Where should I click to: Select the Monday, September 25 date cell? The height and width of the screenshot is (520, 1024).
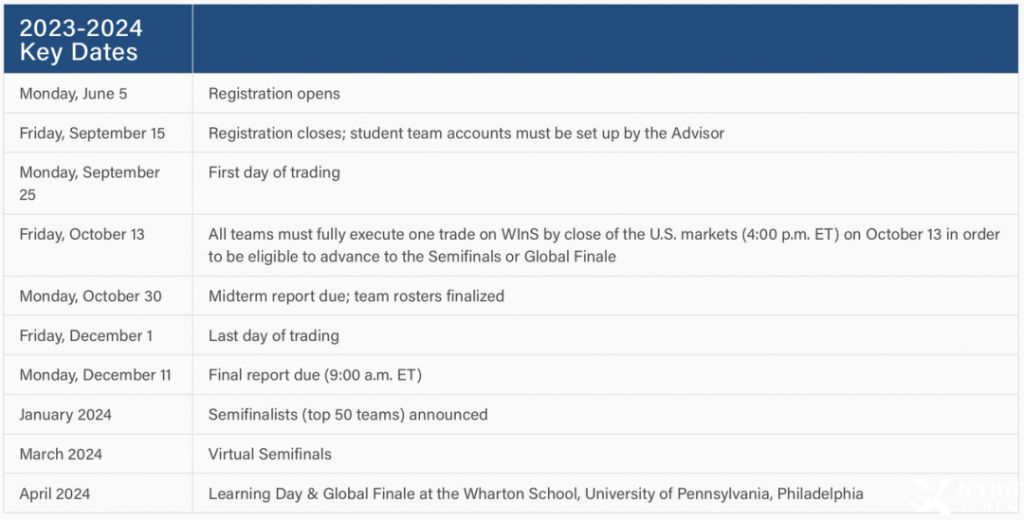pos(98,184)
